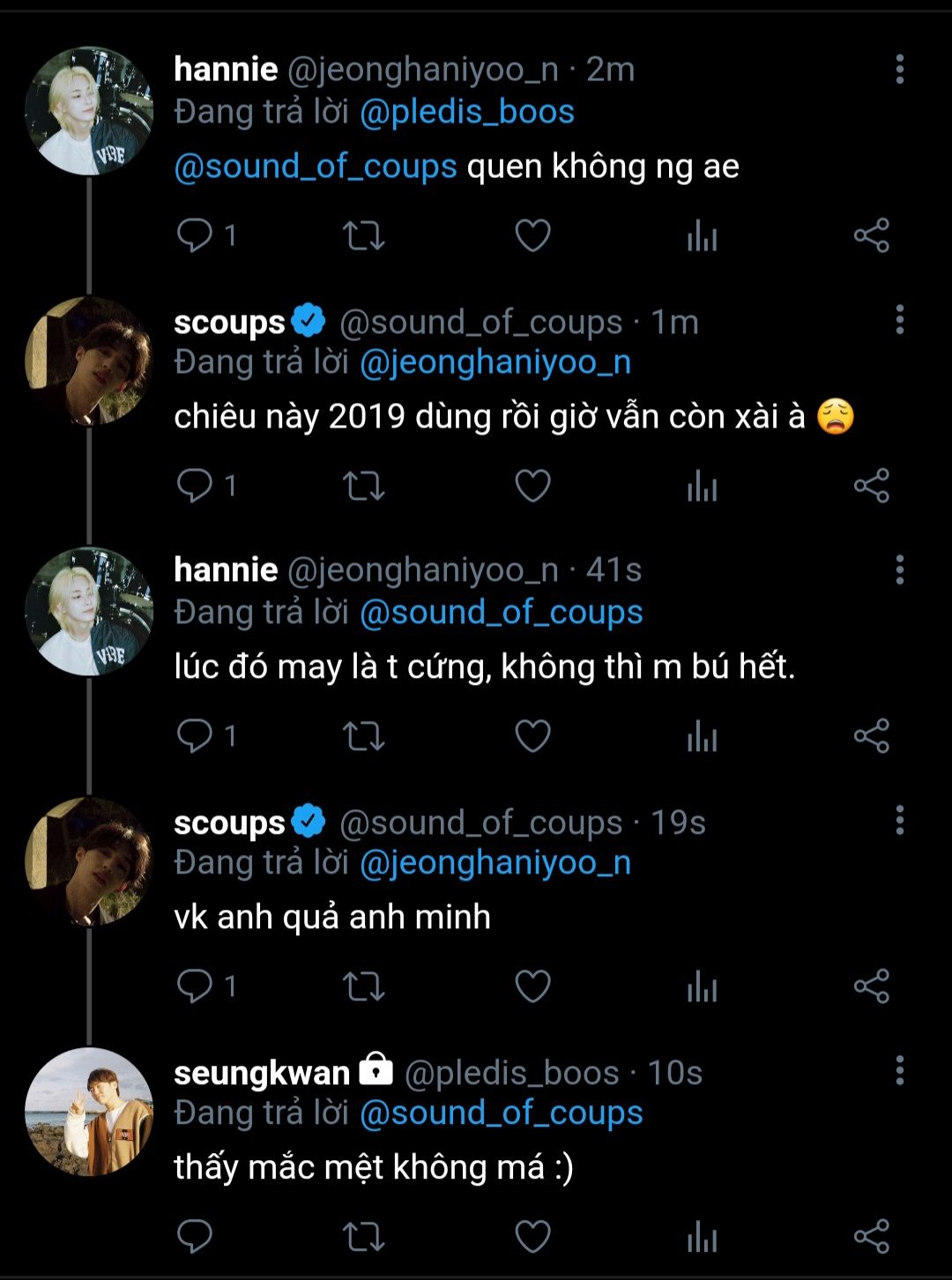Screen dimensions: 952x1280
Task: Open more options on scoups' 1m tweet
Action: pos(899,319)
